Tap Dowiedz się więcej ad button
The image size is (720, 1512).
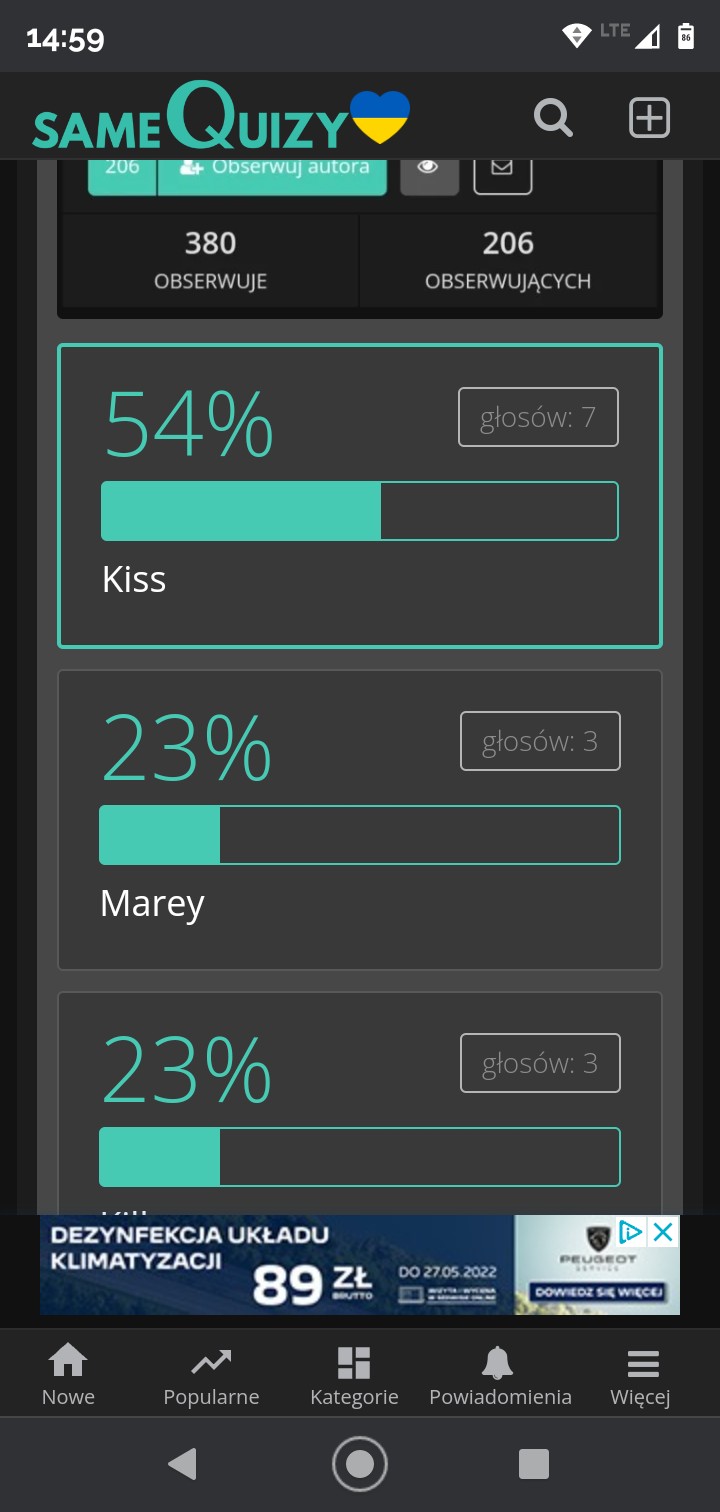pyautogui.click(x=598, y=1292)
